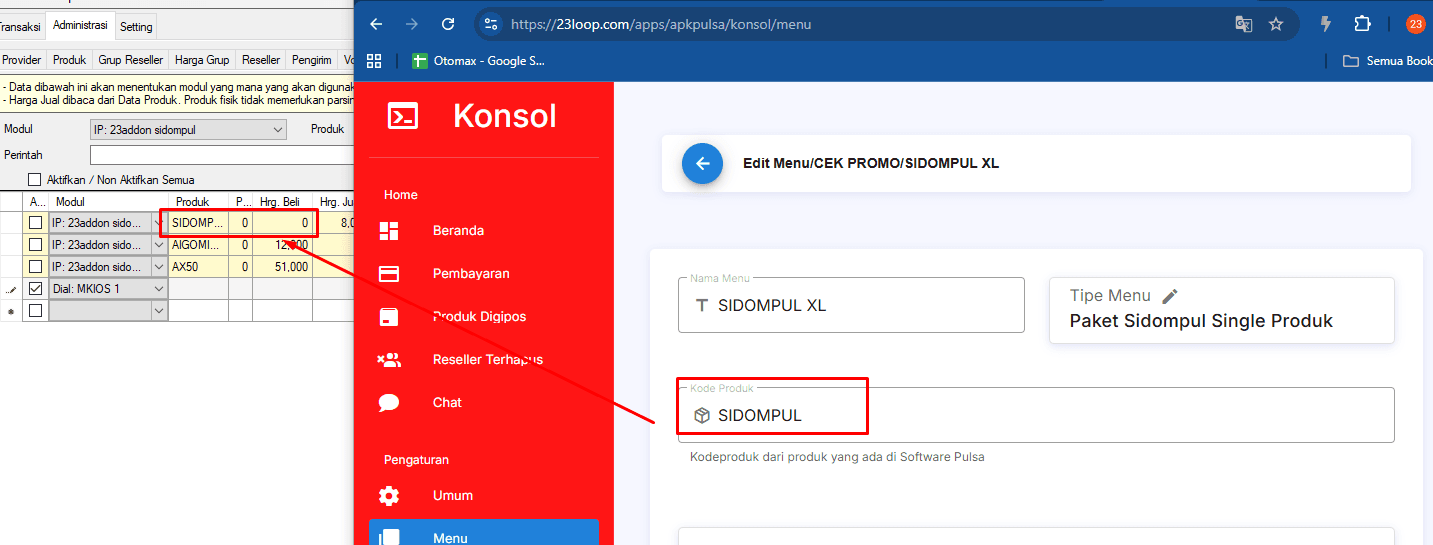Switch to the Setting tab
The height and width of the screenshot is (545, 1433).
(136, 27)
